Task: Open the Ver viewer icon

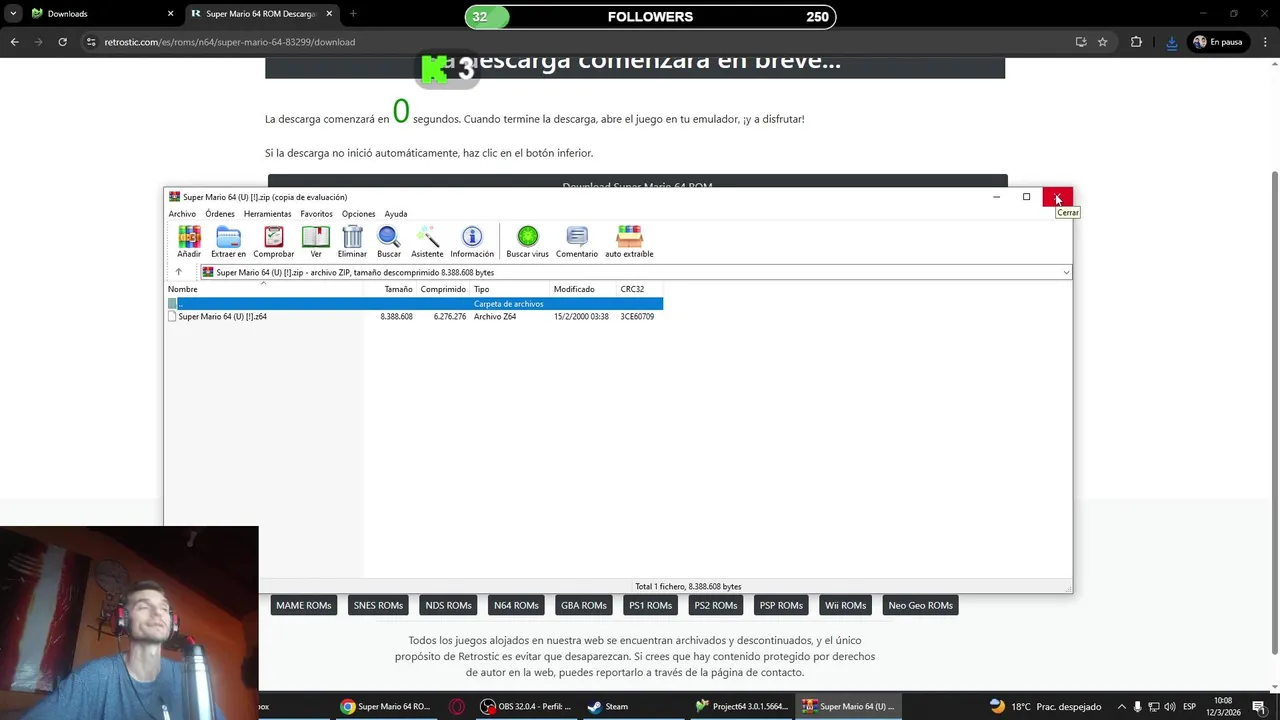Action: coord(316,242)
